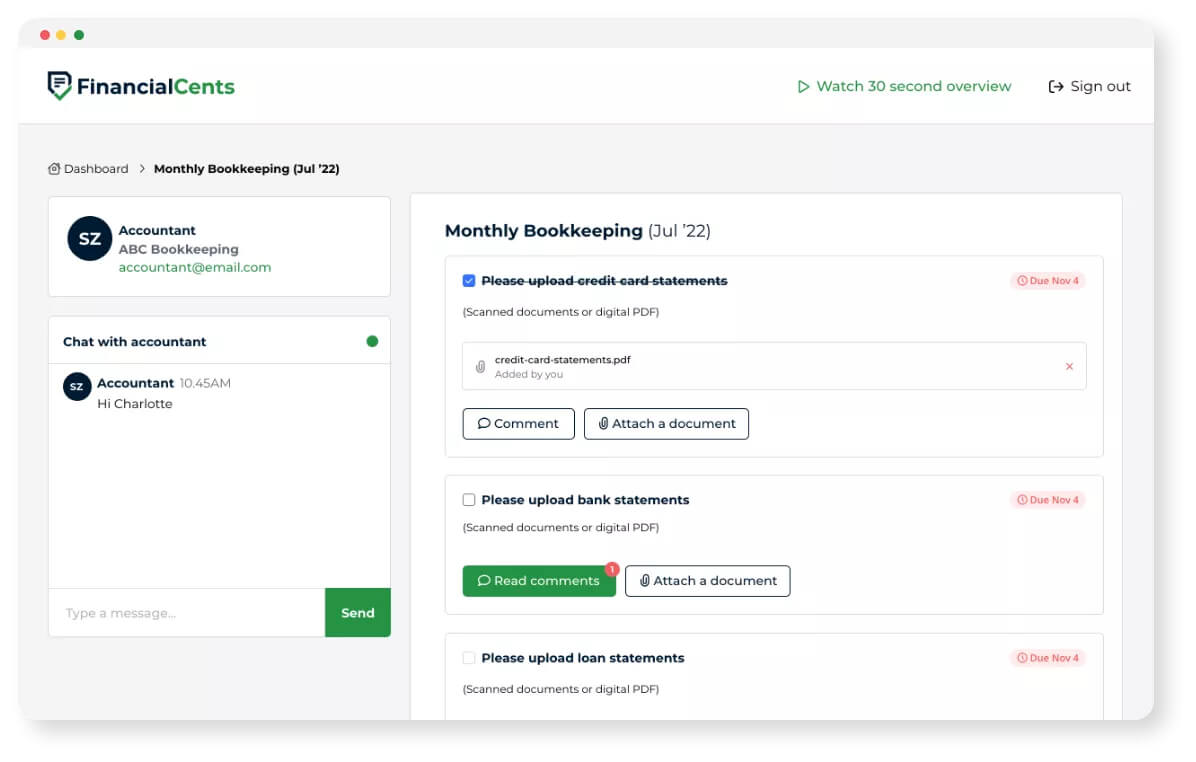The image size is (1196, 762).
Task: Click Comment button under credit card task
Action: (519, 423)
